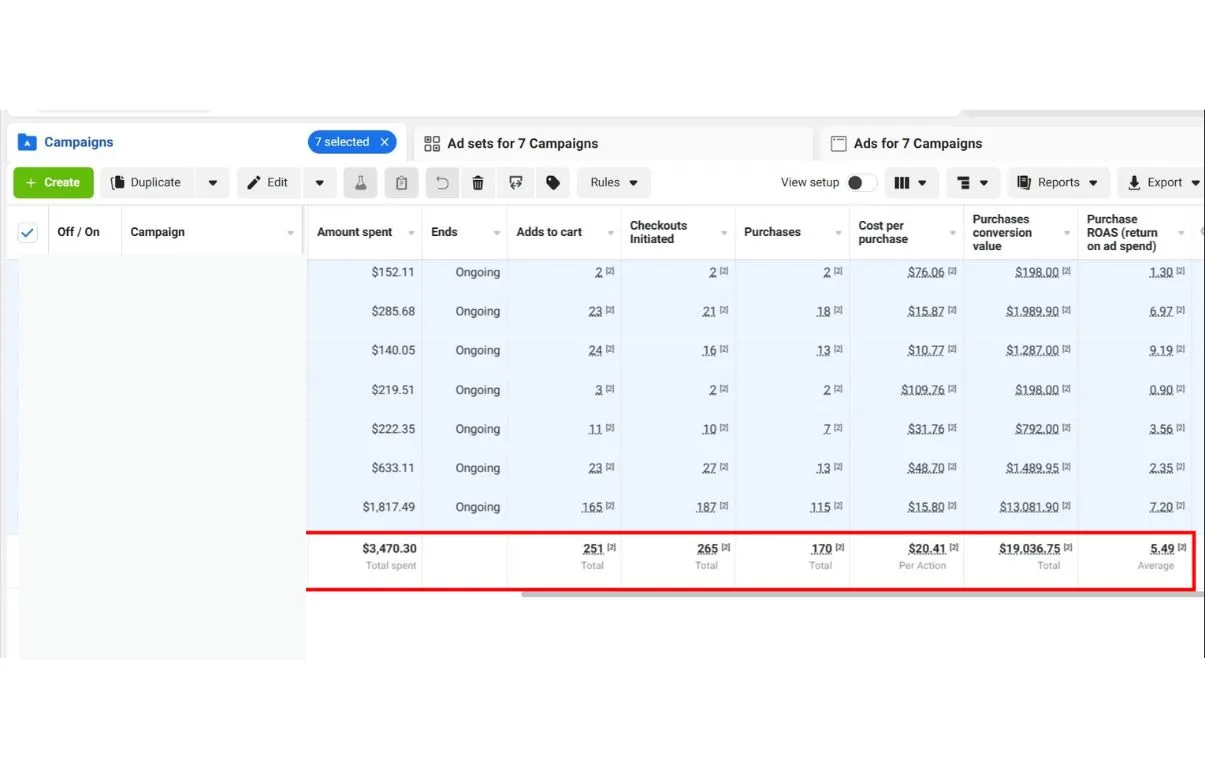Clear the 7 selected filter chip
This screenshot has width=1205, height=768.
click(384, 142)
